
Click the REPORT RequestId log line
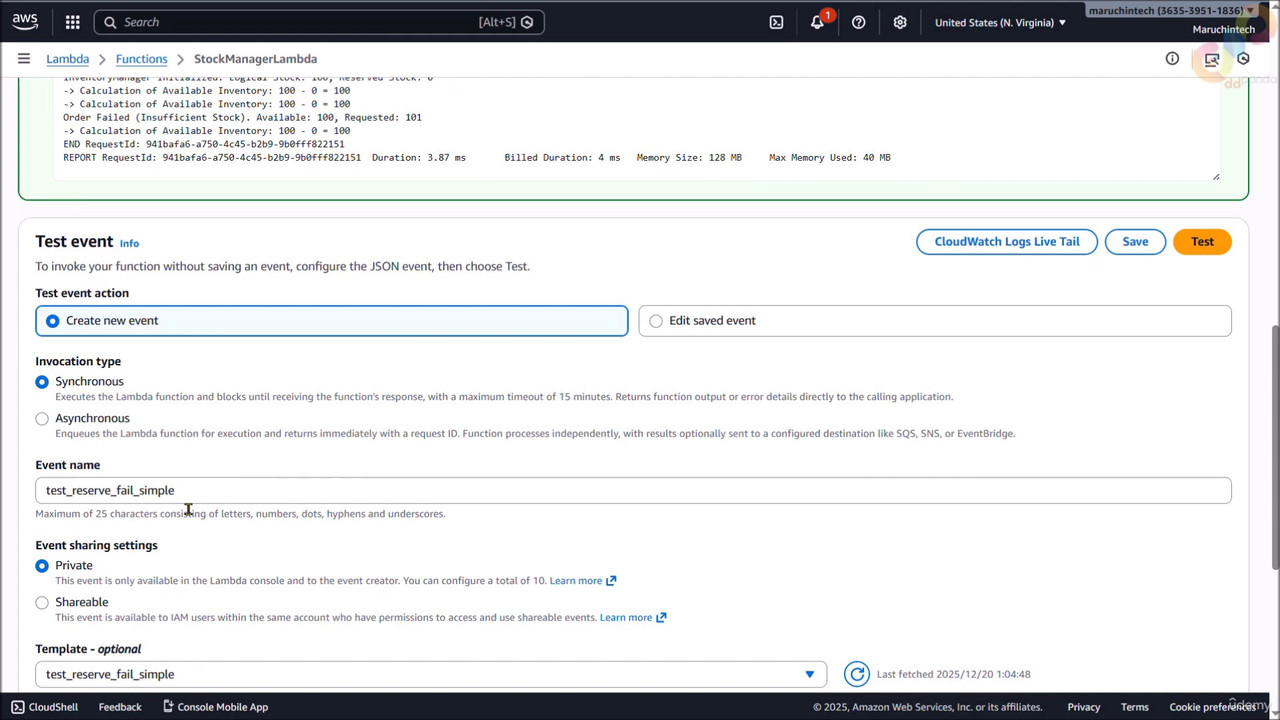(477, 158)
